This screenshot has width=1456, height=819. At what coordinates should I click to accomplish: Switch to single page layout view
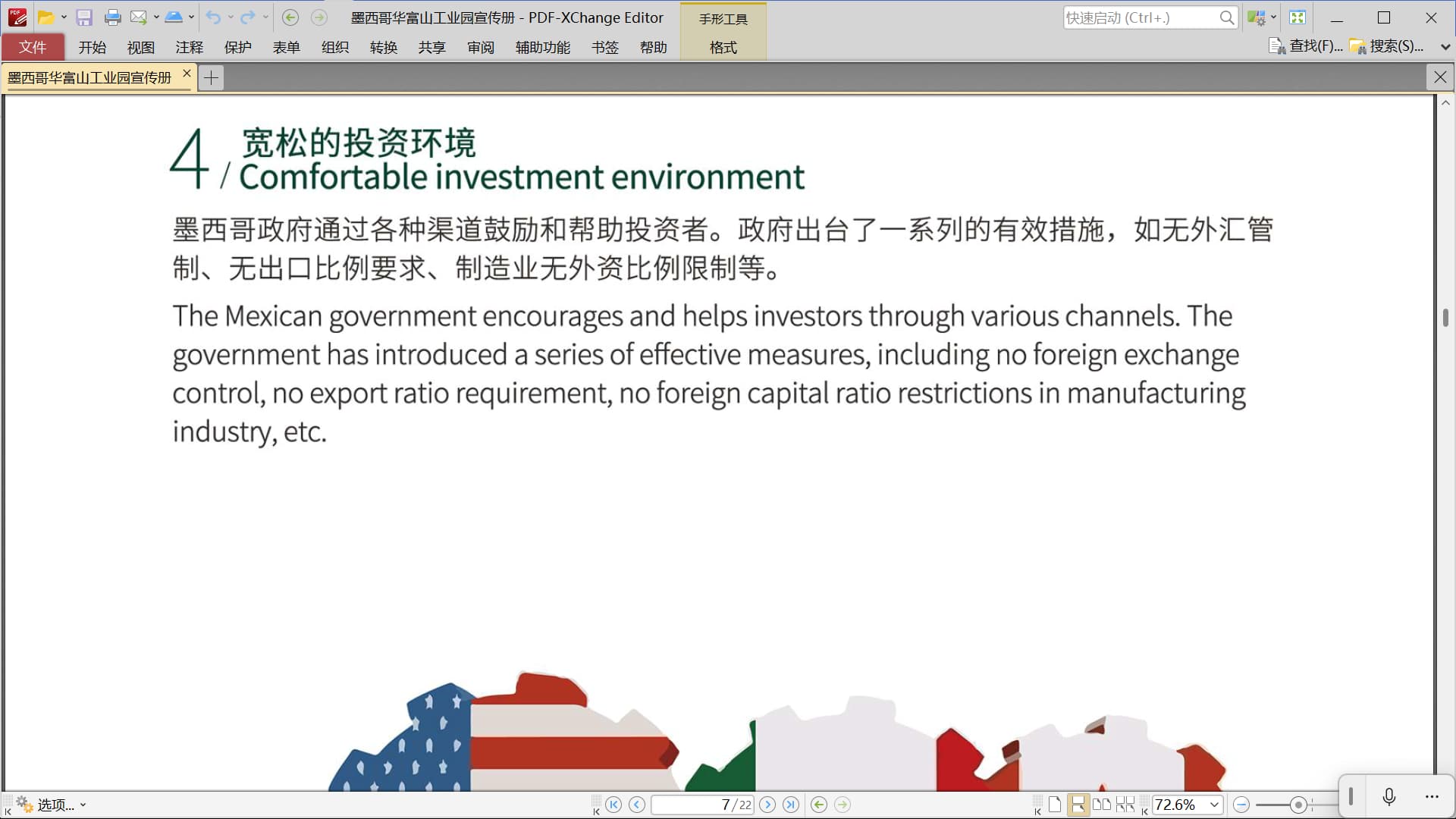(x=1054, y=805)
